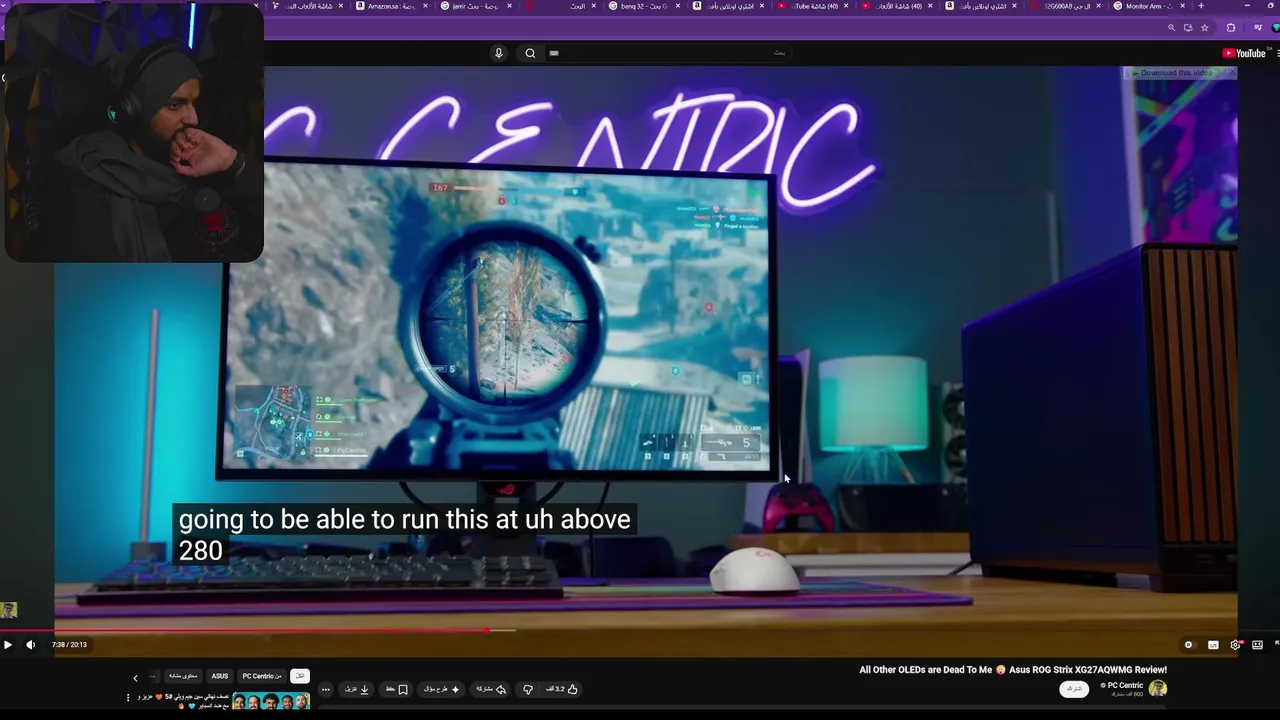
Task: Open more actions three-dot menu
Action: click(x=326, y=689)
